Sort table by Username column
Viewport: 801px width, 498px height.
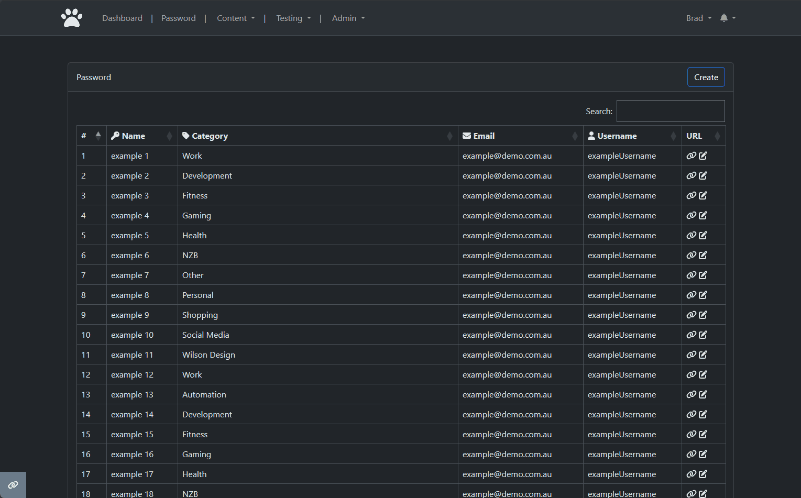coord(632,136)
